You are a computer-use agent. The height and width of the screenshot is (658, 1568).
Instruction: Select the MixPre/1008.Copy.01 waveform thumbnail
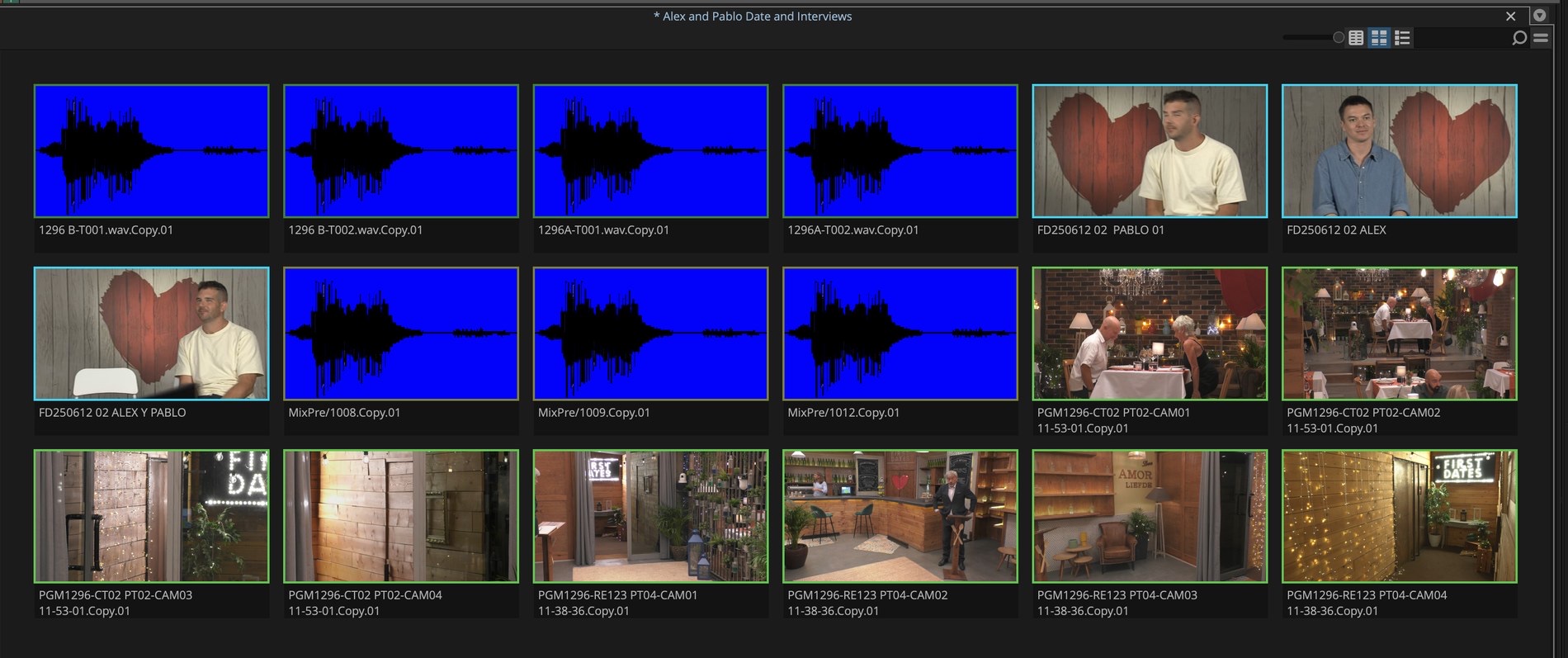click(x=401, y=334)
